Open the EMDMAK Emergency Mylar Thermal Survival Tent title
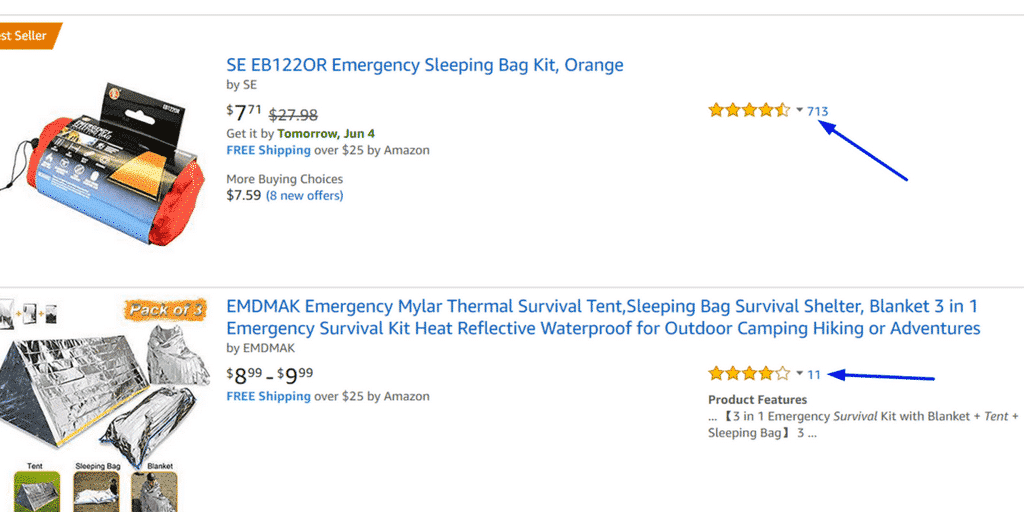The image size is (1024, 512). (603, 317)
